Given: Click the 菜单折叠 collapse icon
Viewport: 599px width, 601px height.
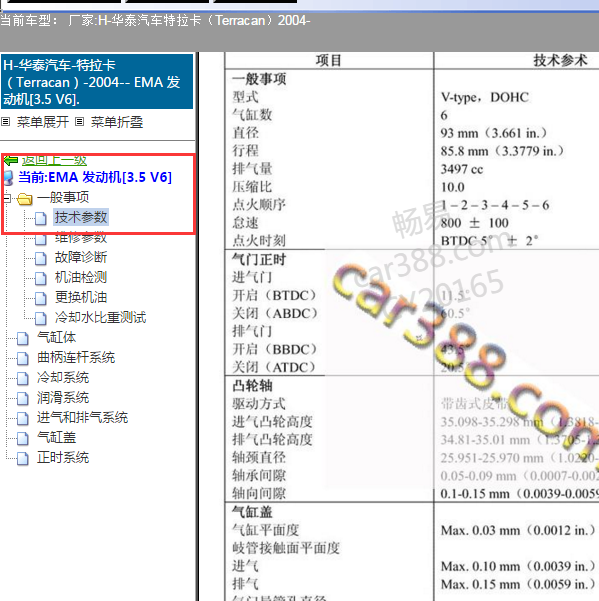Looking at the screenshot, I should click(x=79, y=122).
